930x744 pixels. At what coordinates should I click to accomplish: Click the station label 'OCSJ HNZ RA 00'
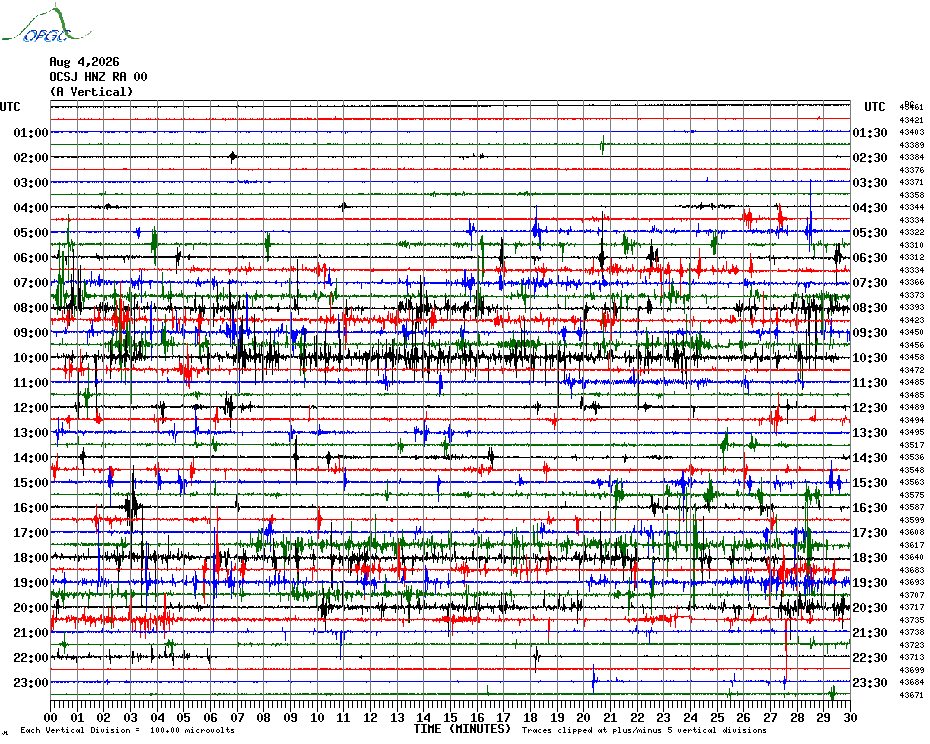click(98, 77)
